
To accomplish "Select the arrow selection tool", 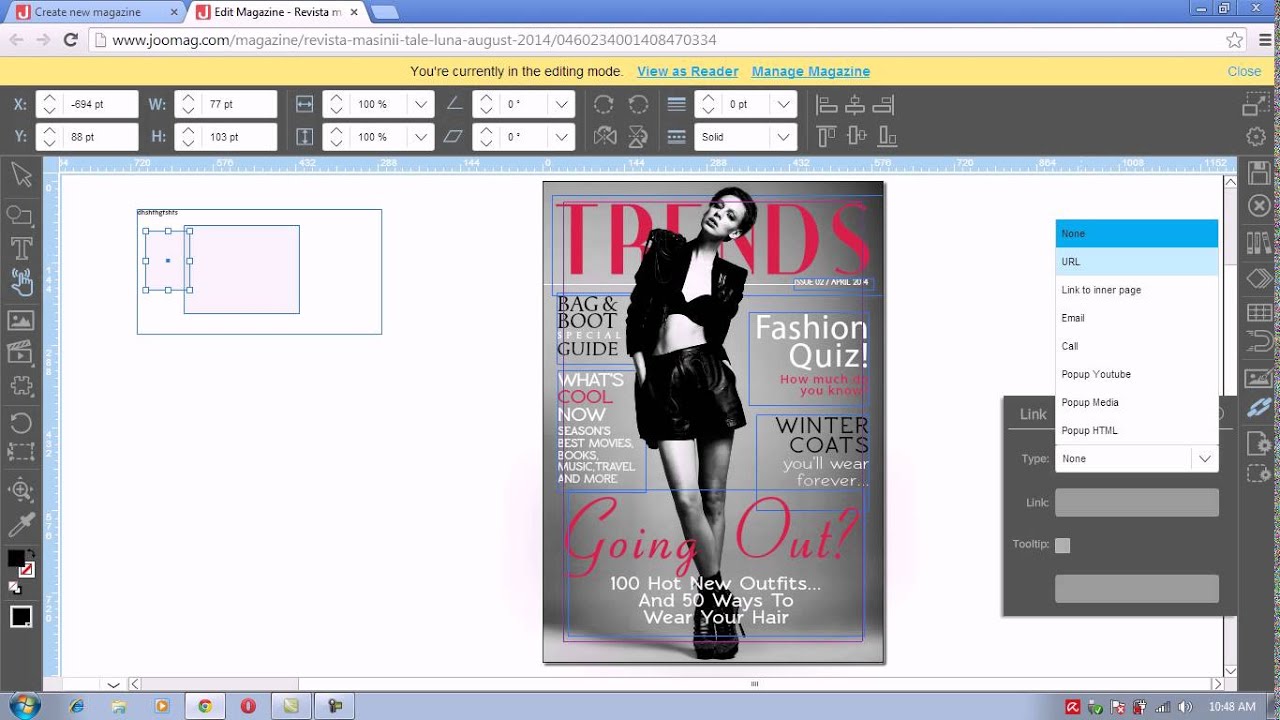I will (x=21, y=177).
